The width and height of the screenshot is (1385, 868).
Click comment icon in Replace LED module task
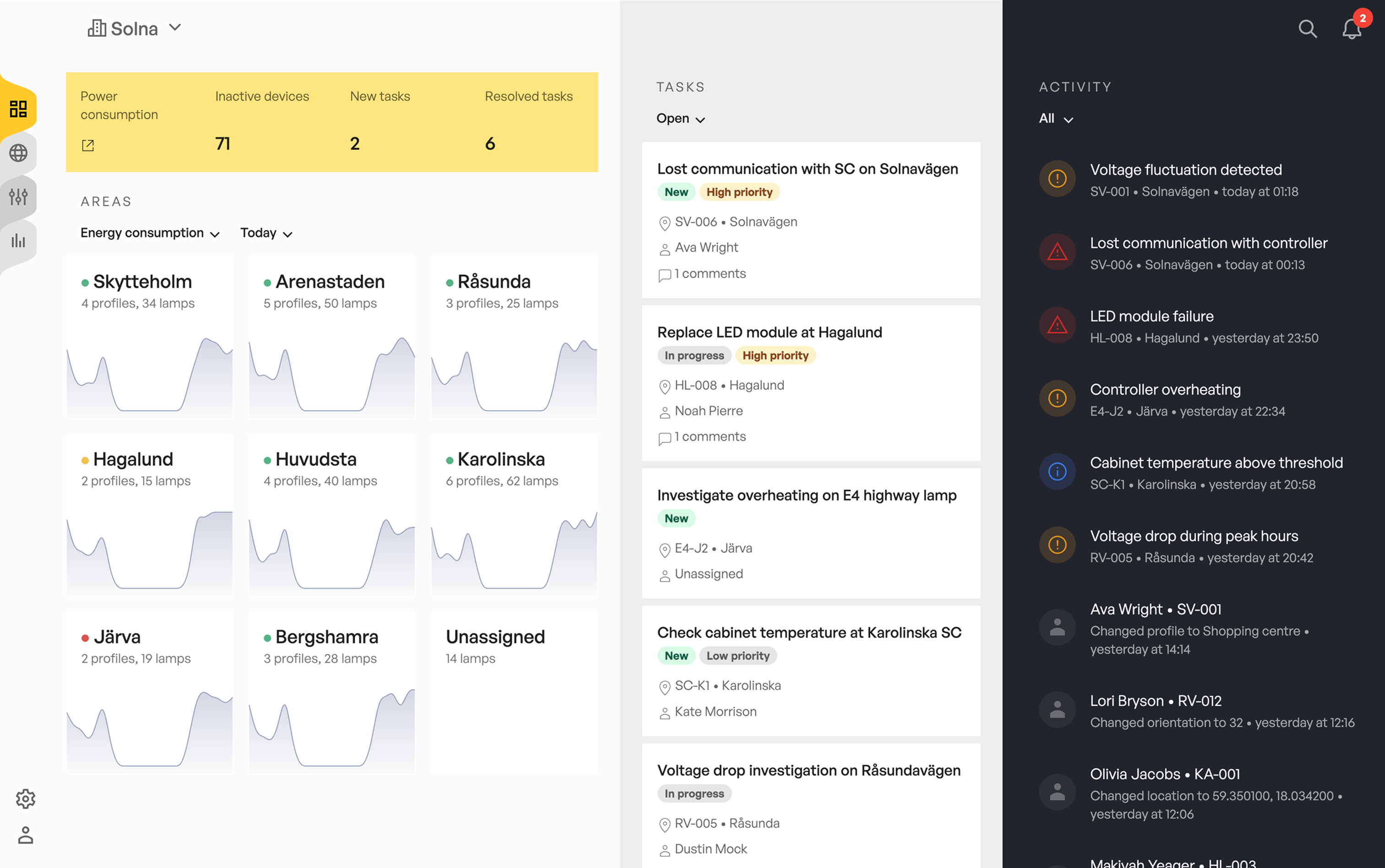[665, 439]
